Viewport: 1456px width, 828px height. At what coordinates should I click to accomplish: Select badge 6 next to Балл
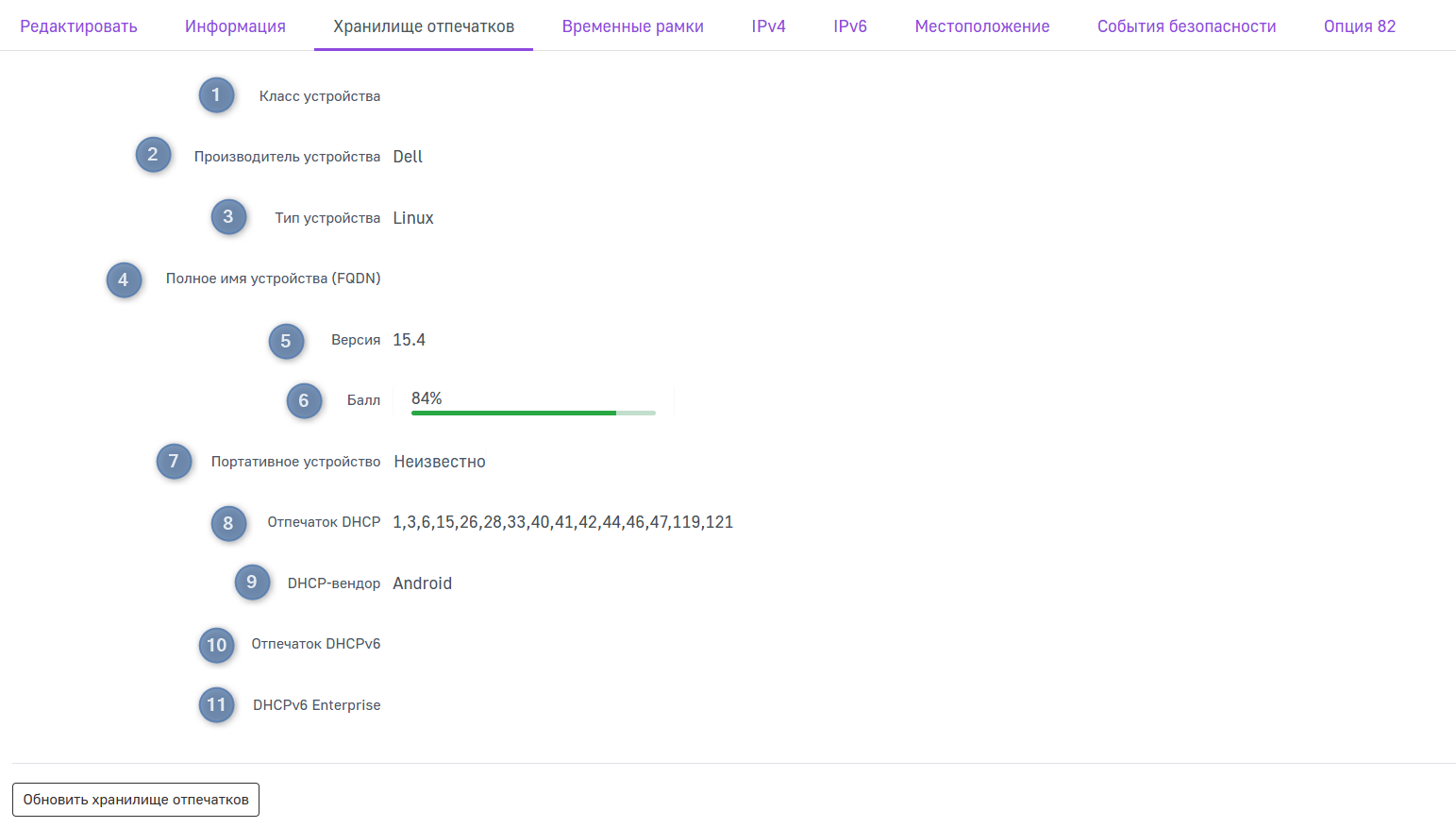304,401
